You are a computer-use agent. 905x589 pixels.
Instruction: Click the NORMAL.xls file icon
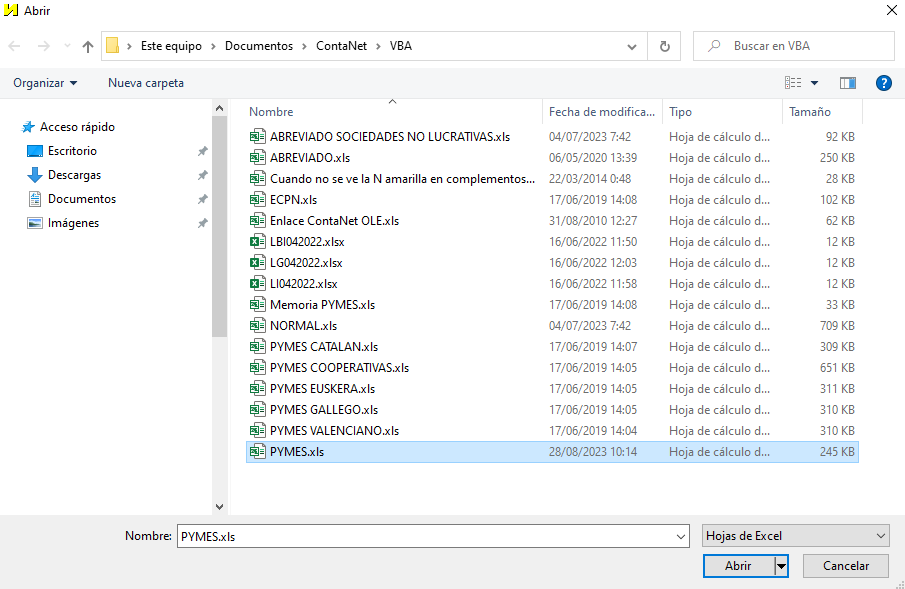point(257,326)
